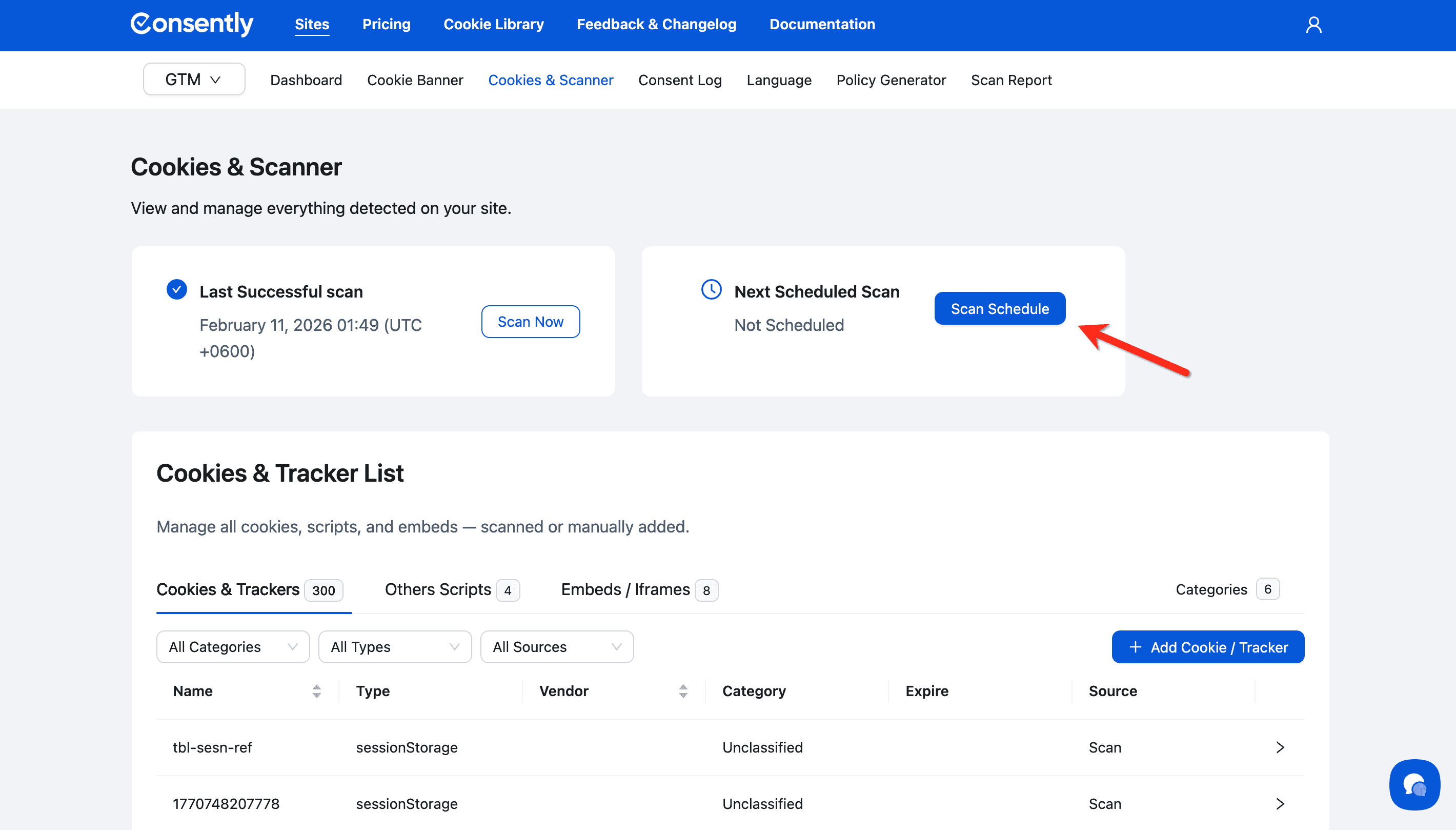The height and width of the screenshot is (830, 1456).
Task: Sort table by Name column arrows
Action: pyautogui.click(x=317, y=691)
